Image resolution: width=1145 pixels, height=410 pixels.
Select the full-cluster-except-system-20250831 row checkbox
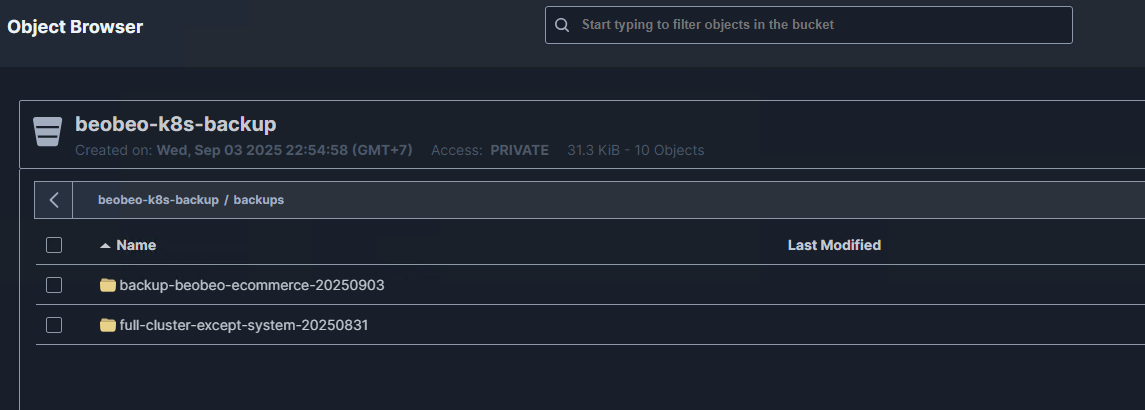point(54,325)
